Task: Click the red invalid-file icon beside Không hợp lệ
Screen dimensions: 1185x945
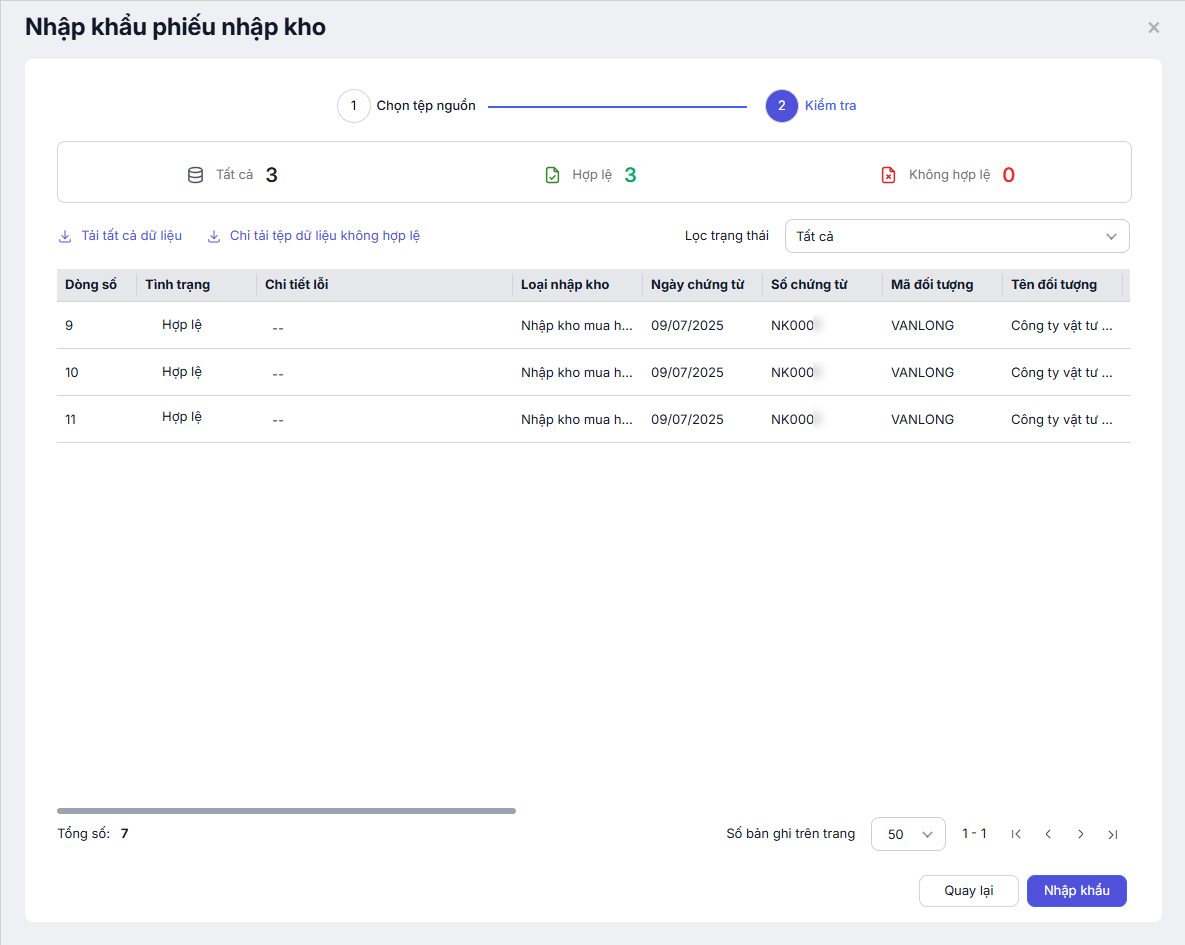Action: point(888,175)
